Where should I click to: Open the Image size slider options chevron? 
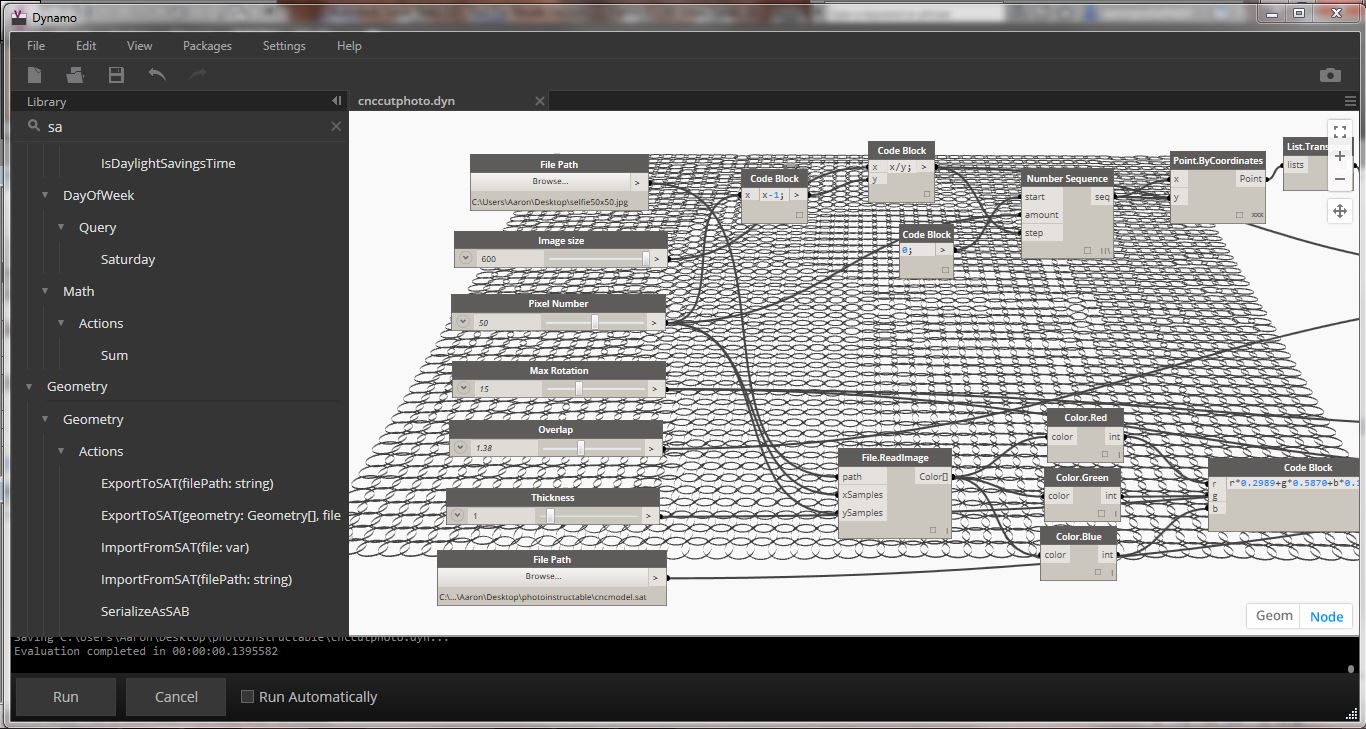464,257
